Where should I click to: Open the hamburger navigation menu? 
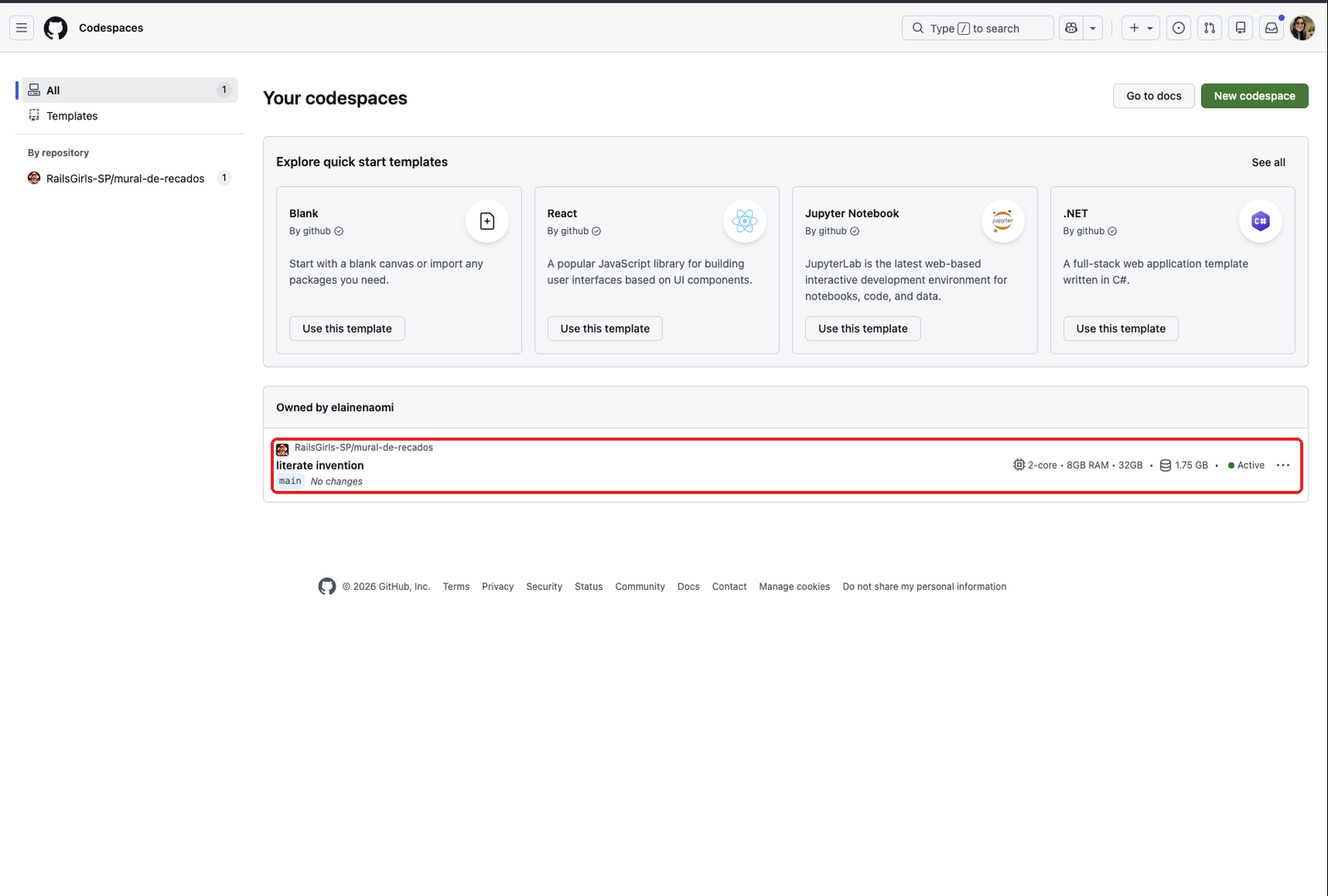[x=22, y=28]
